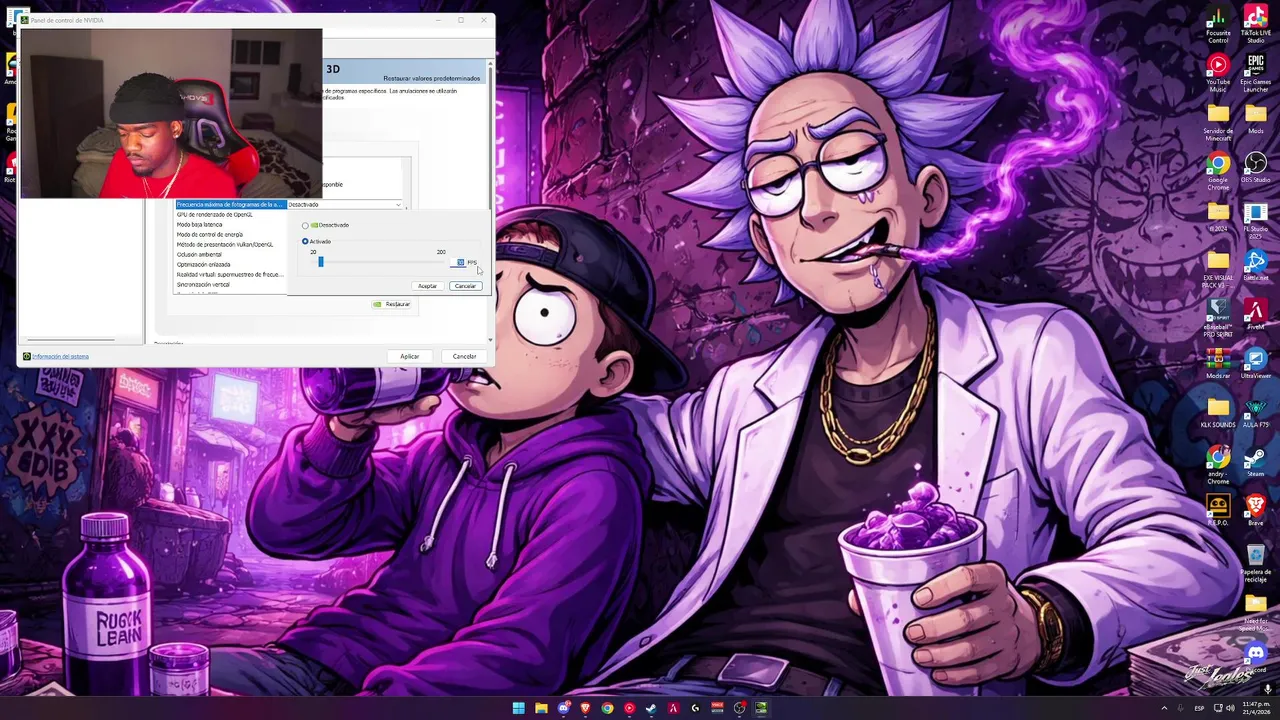Image resolution: width=1280 pixels, height=720 pixels.
Task: Select Realidad virtual: supermuestreo row
Action: pos(231,274)
